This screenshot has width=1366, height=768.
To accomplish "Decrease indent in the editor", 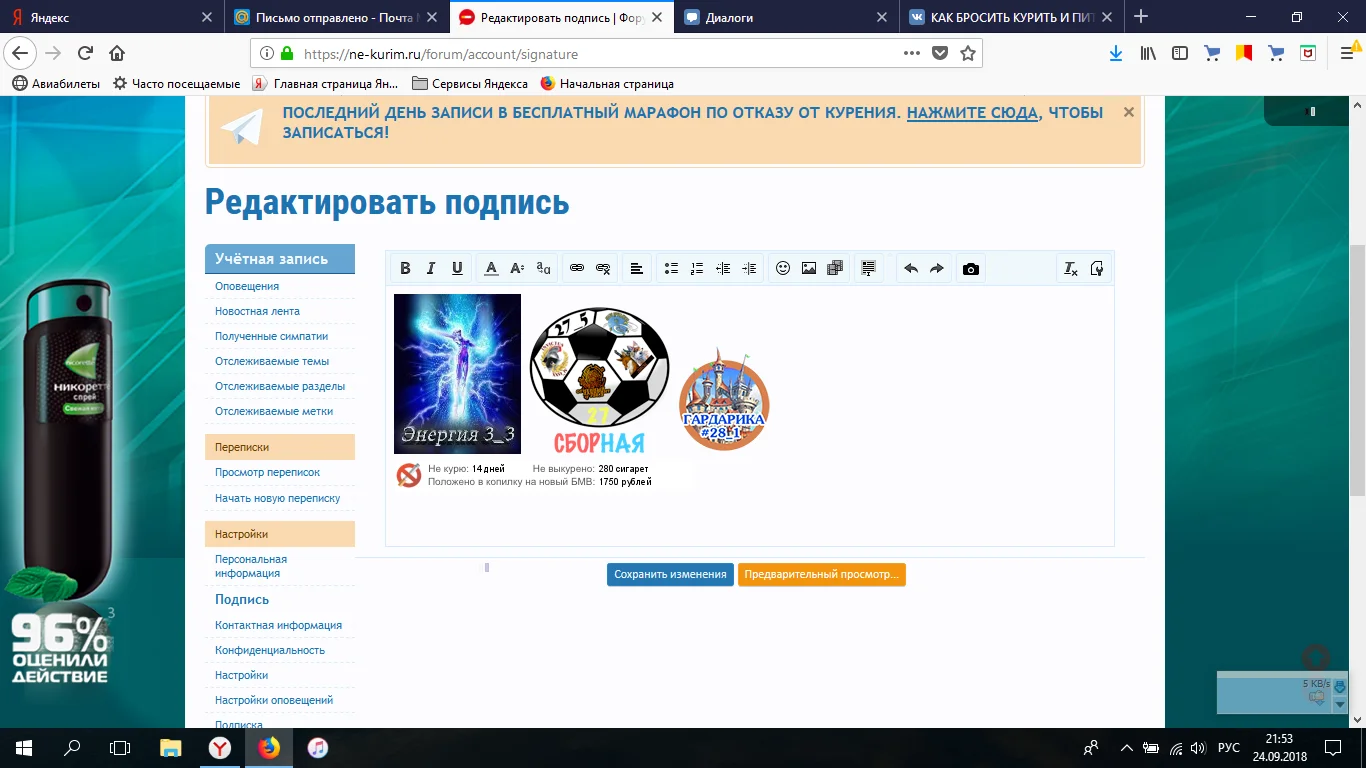I will click(723, 268).
